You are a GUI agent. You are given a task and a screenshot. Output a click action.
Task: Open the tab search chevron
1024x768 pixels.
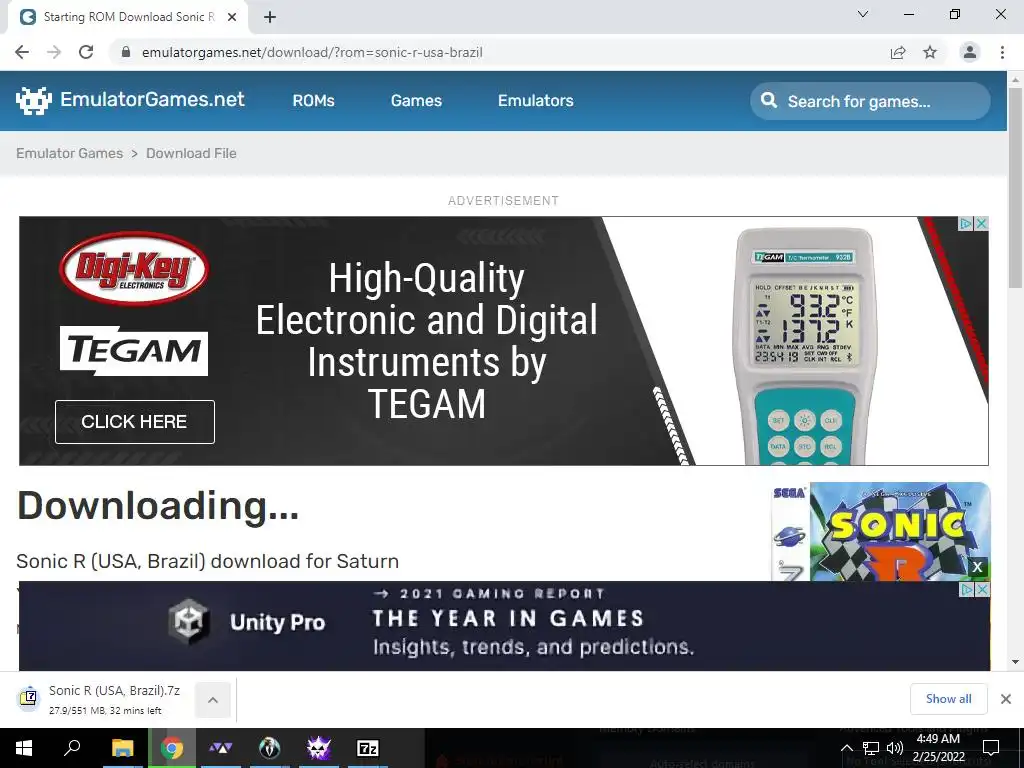pyautogui.click(x=863, y=14)
